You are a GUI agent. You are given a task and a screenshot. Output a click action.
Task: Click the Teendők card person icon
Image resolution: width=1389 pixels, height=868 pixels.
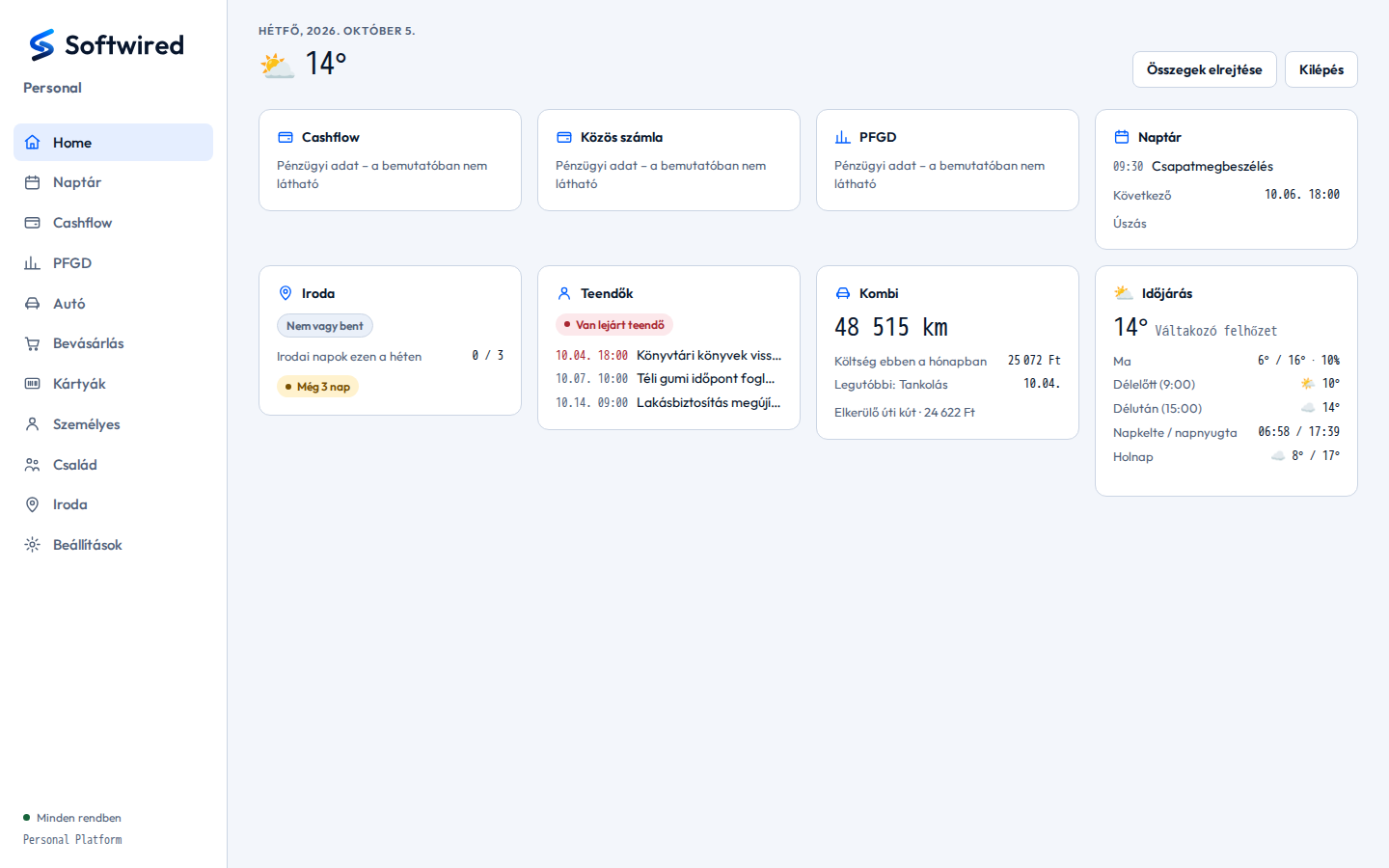click(564, 293)
